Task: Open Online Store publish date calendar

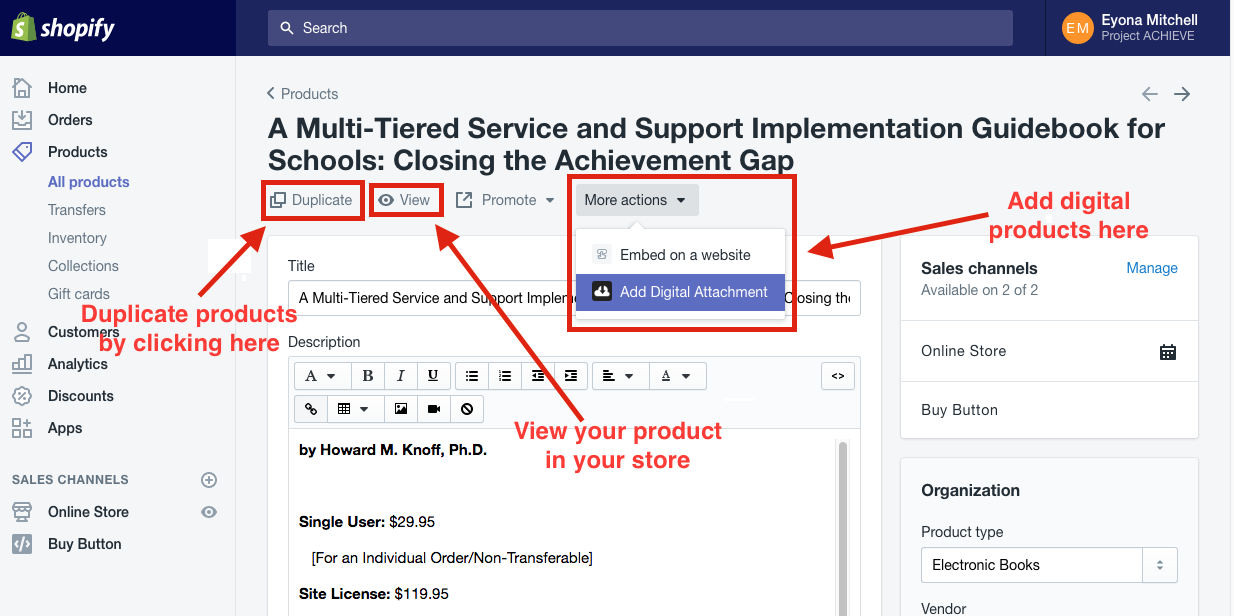Action: click(x=1167, y=352)
